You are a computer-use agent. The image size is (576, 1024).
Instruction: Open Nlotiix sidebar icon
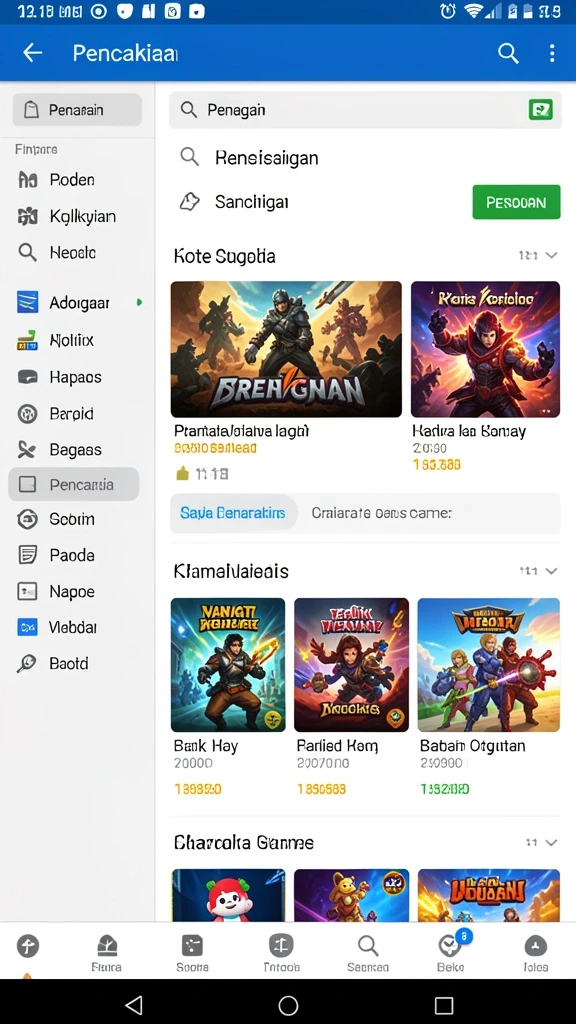point(27,340)
